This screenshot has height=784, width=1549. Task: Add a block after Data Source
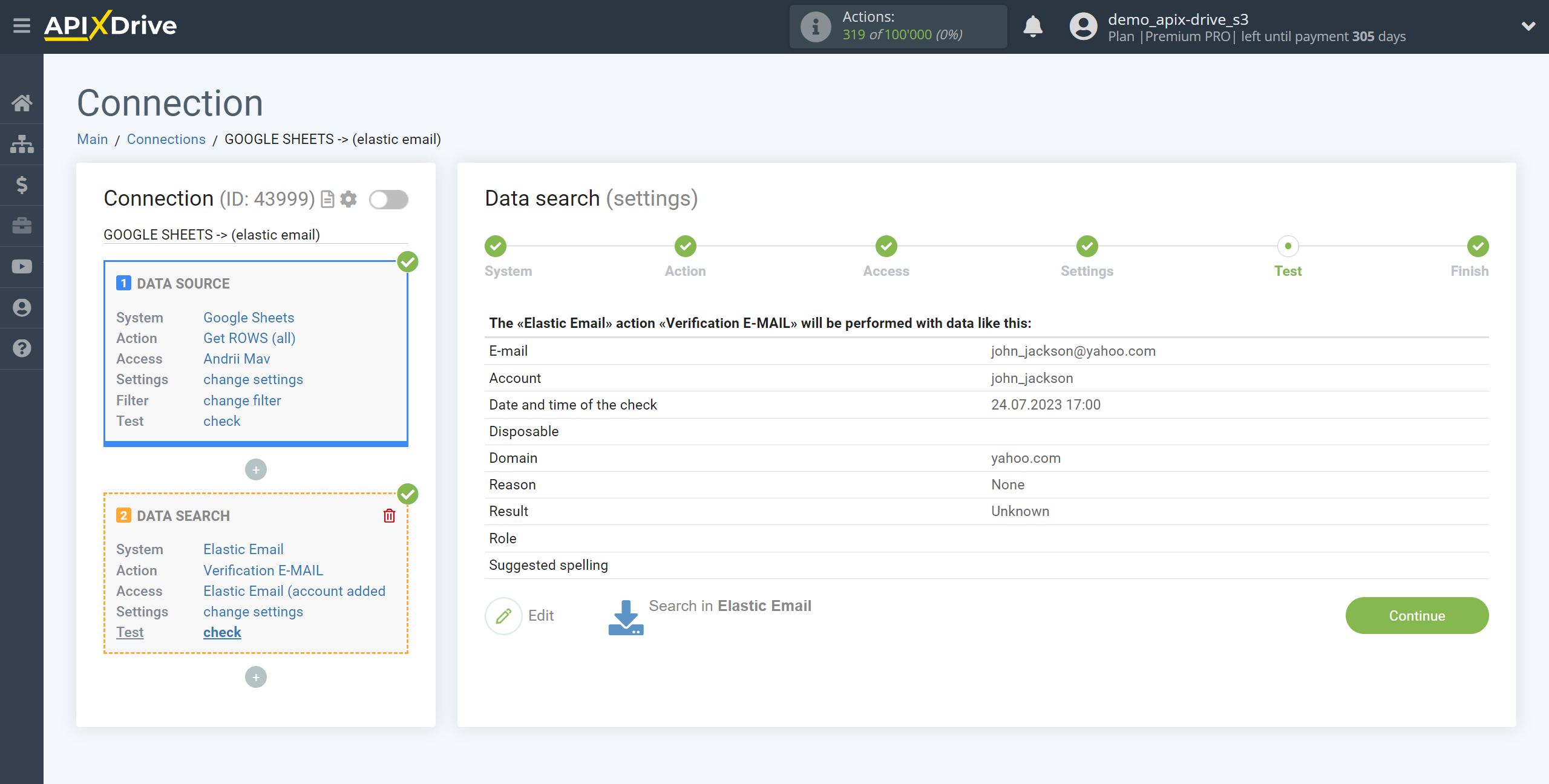point(256,469)
